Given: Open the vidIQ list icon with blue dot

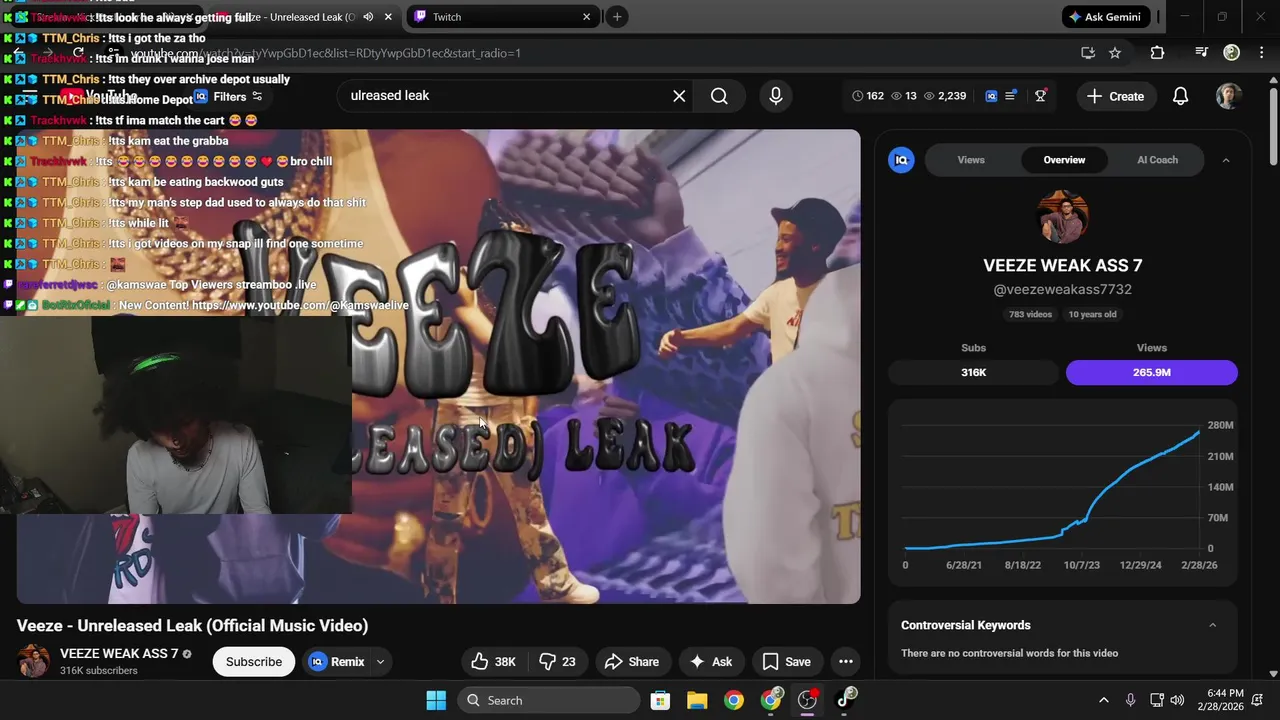Looking at the screenshot, I should point(1011,95).
